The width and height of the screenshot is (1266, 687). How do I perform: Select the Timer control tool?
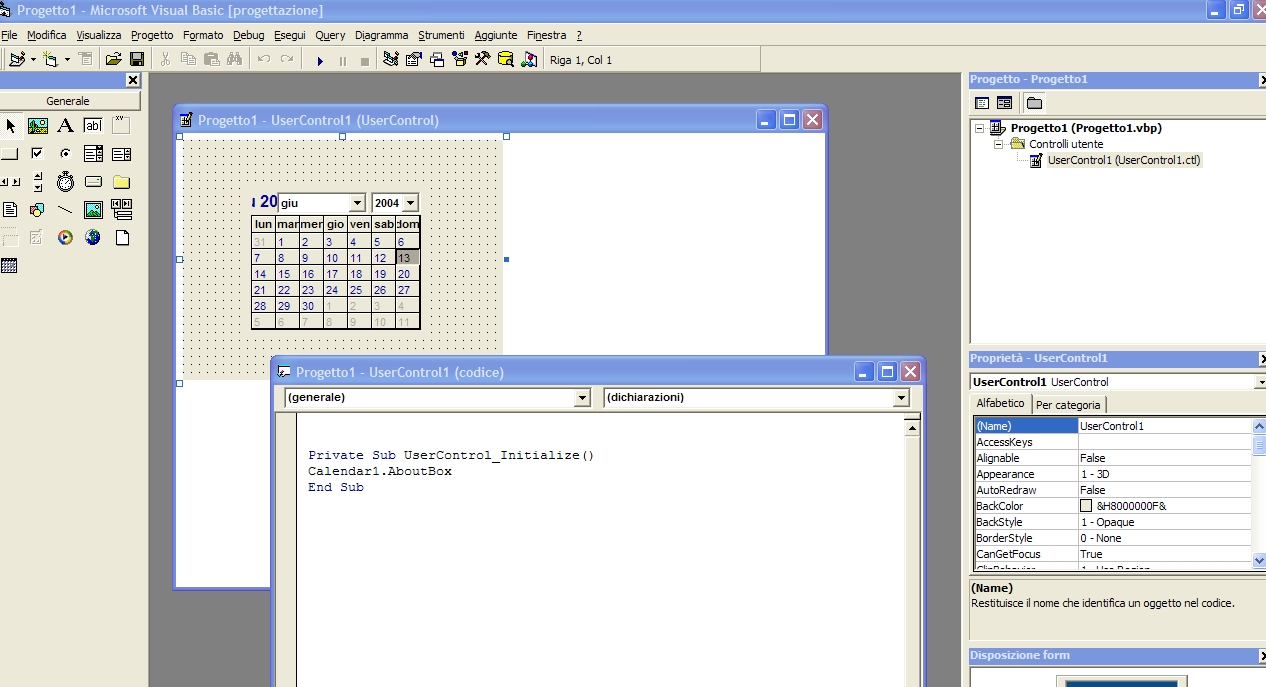click(x=65, y=182)
